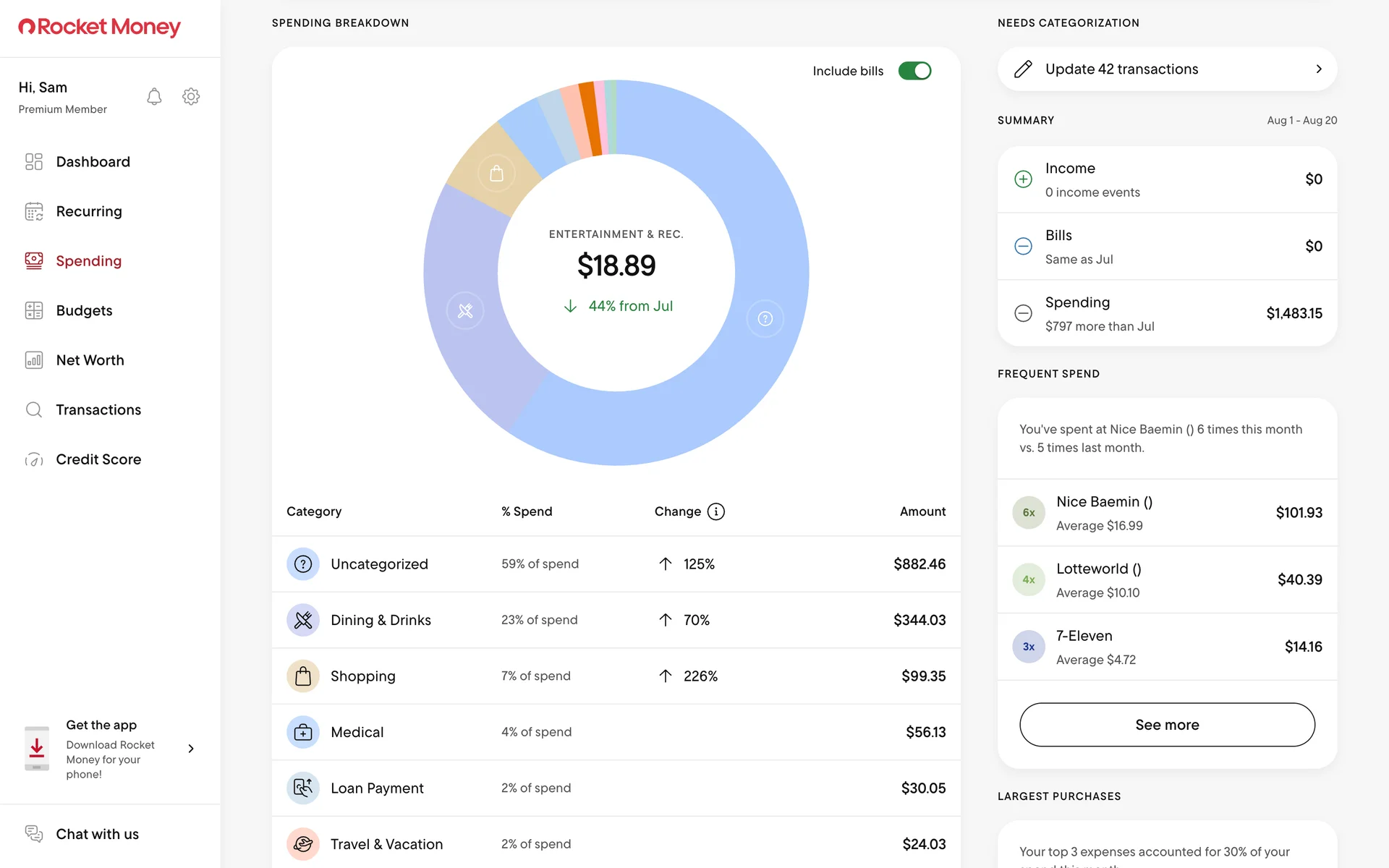Click the Medical category icon
The height and width of the screenshot is (868, 1389).
coord(303,732)
